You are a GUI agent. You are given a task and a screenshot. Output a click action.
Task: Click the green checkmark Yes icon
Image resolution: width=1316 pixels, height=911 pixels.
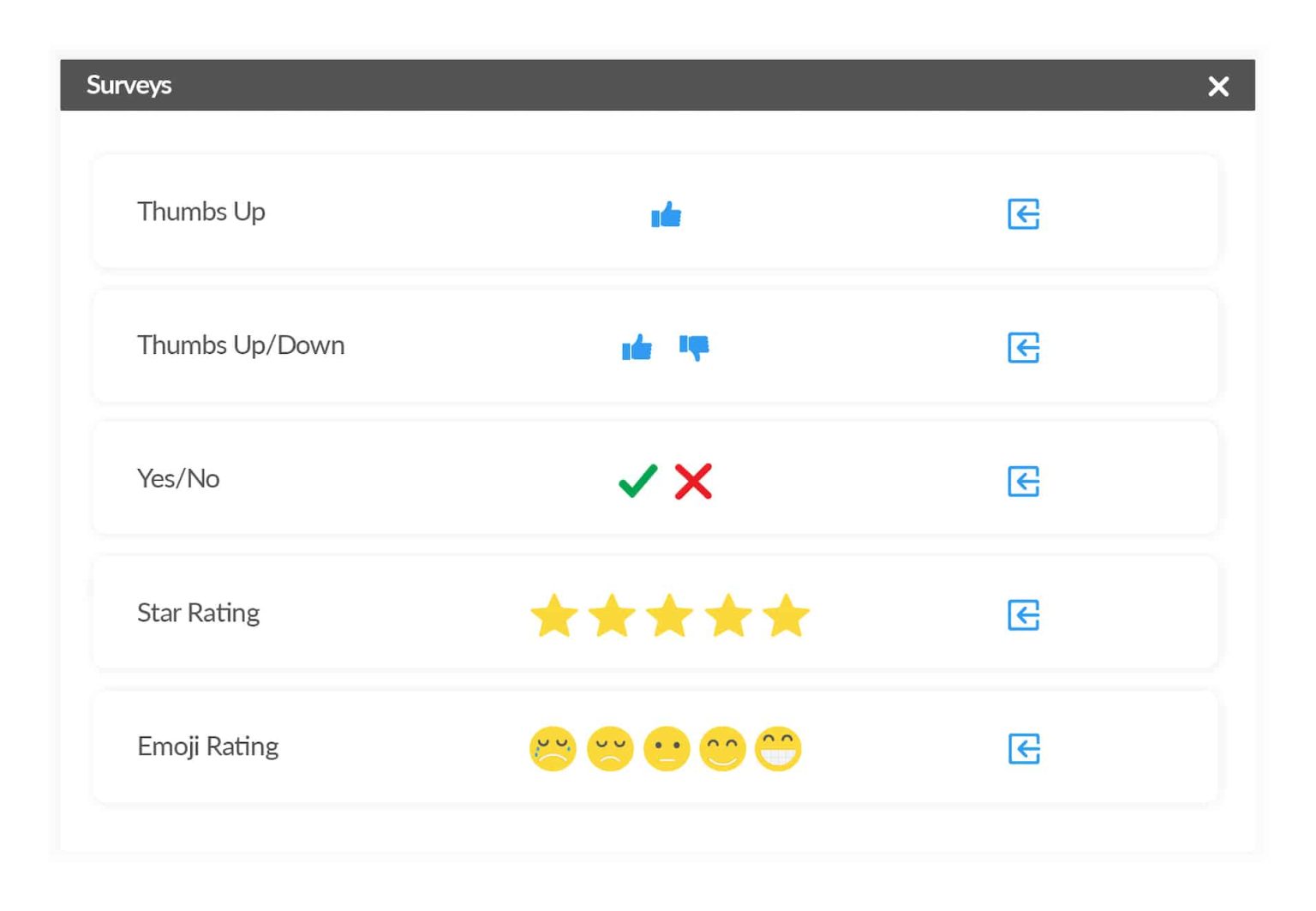(x=637, y=481)
